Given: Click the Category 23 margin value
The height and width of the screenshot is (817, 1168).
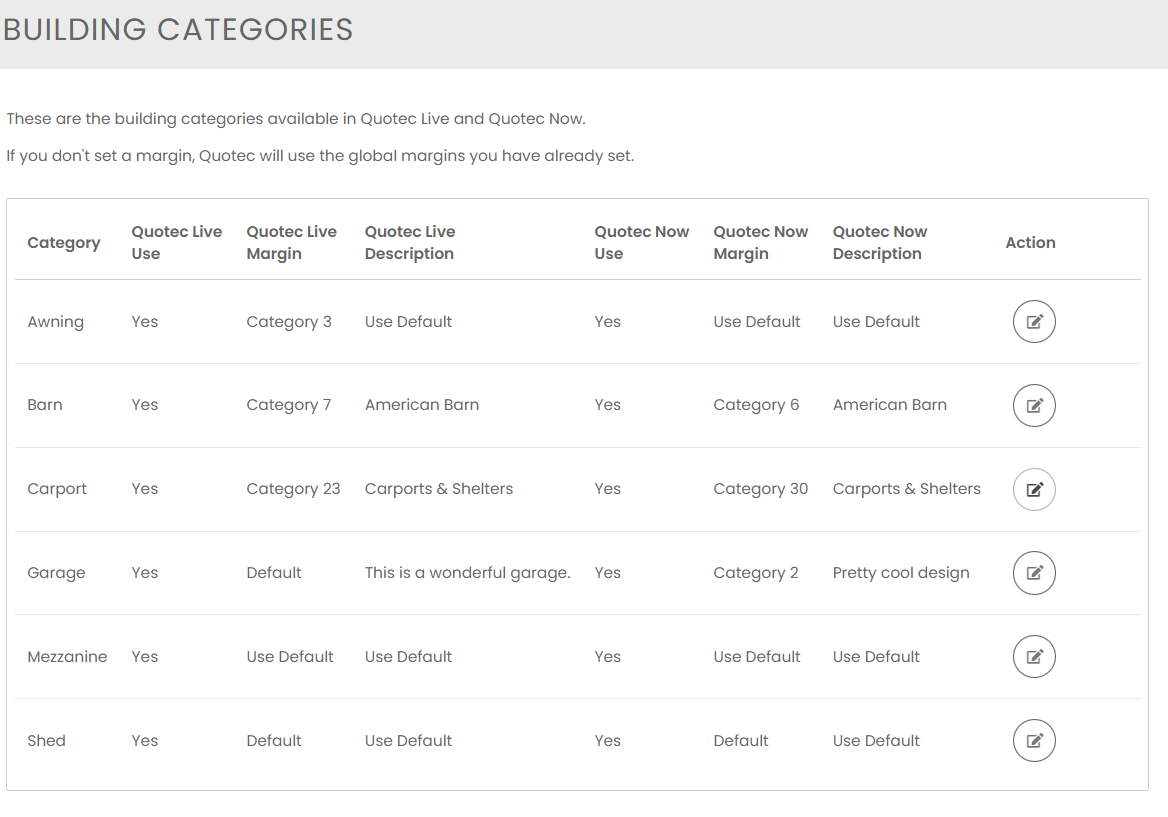Looking at the screenshot, I should [293, 489].
